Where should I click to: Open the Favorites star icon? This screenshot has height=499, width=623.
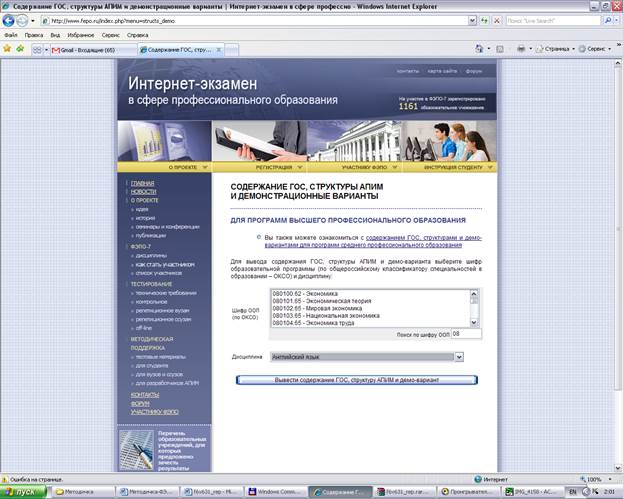(x=9, y=48)
